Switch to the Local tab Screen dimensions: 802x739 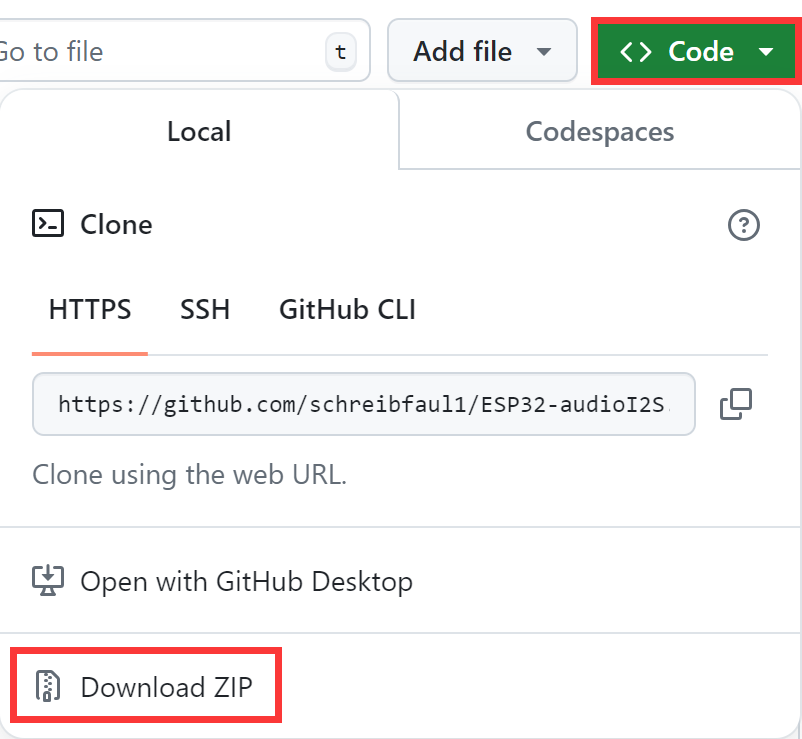coord(199,131)
